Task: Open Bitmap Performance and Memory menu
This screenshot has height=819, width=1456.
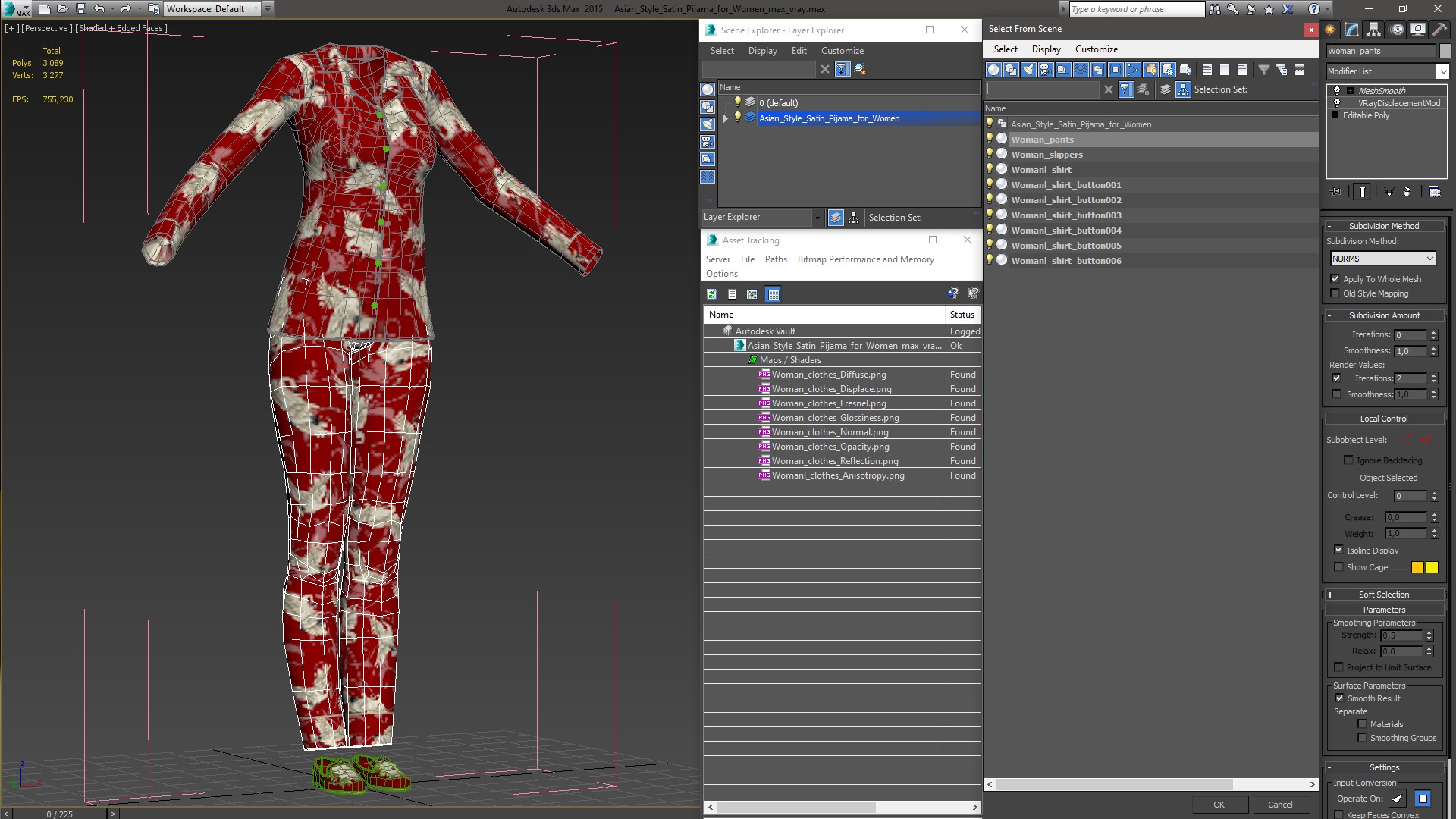Action: pyautogui.click(x=865, y=259)
